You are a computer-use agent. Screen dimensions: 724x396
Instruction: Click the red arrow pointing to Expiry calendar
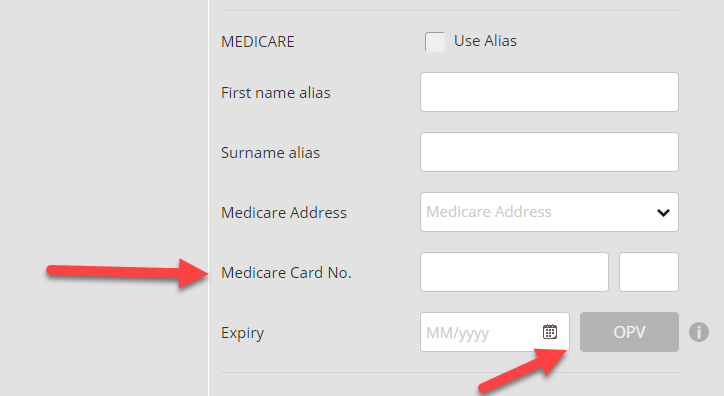pos(523,371)
